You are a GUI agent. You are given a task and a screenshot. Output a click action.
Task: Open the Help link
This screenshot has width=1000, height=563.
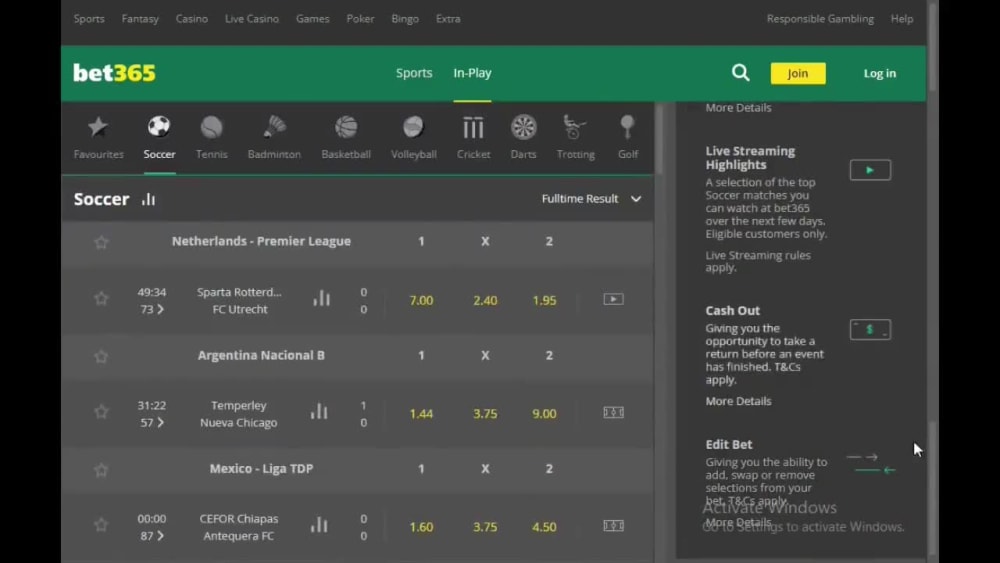(x=902, y=19)
